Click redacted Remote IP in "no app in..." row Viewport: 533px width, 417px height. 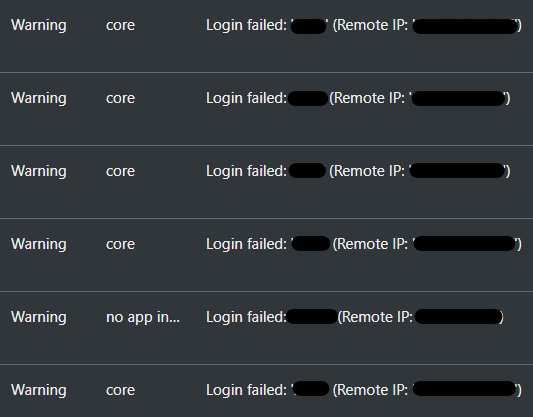pos(458,316)
